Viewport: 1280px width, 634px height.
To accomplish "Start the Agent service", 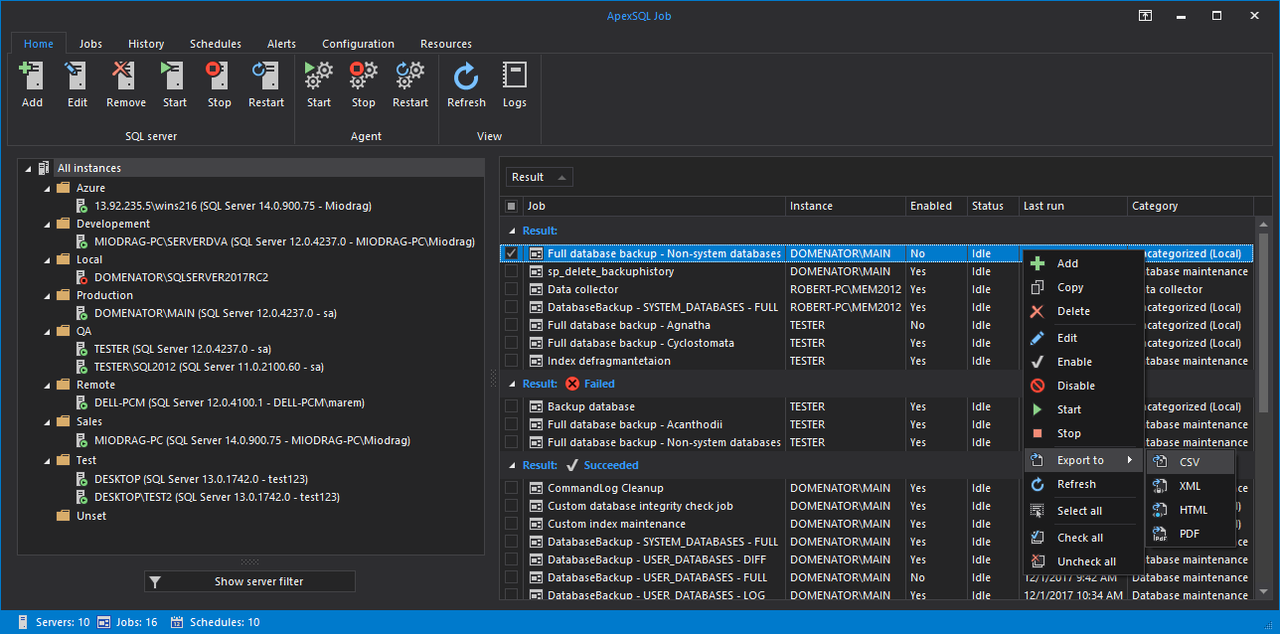I will coord(319,76).
